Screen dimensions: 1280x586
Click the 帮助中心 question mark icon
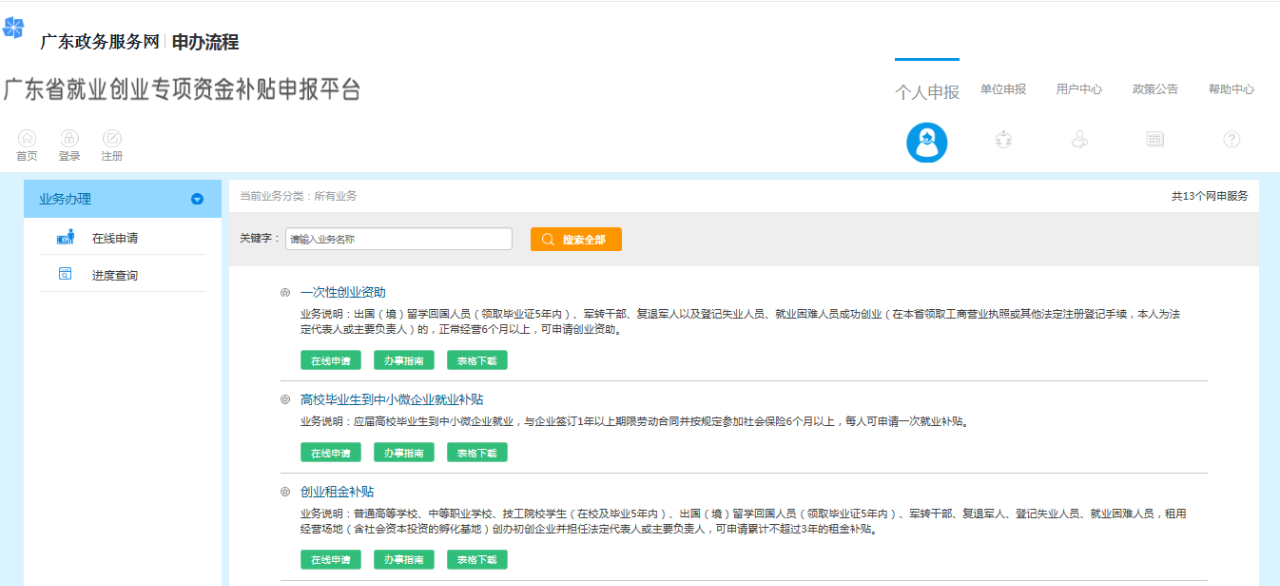[x=1231, y=140]
